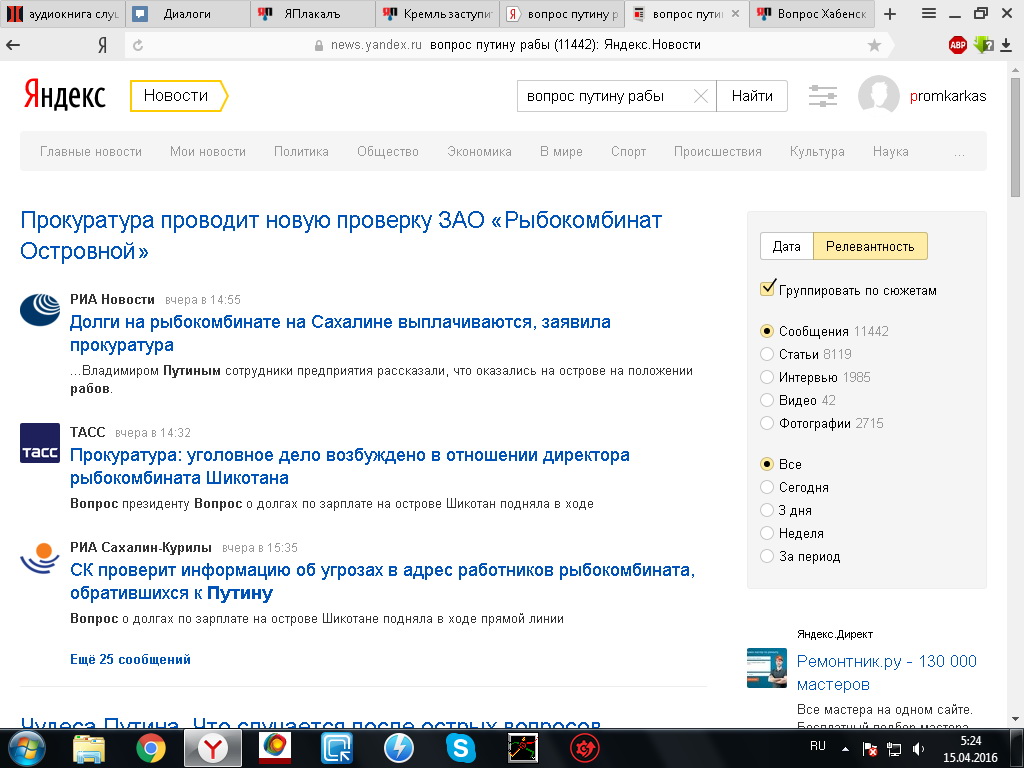
Task: Bookmark the page with the star icon
Action: pos(874,45)
